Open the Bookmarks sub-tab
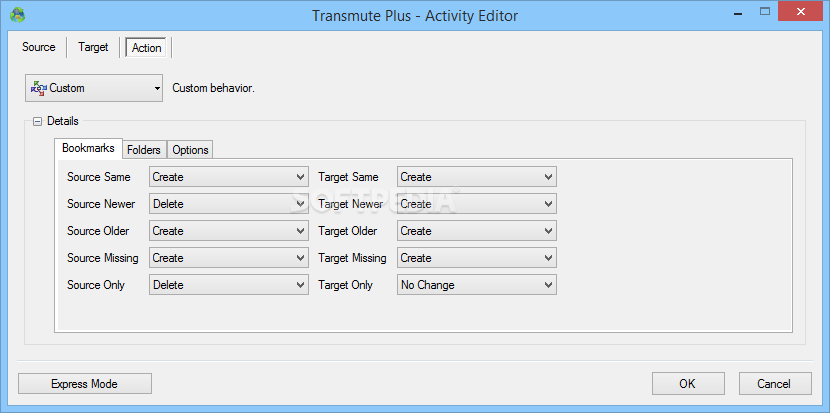This screenshot has width=830, height=413. [88, 148]
